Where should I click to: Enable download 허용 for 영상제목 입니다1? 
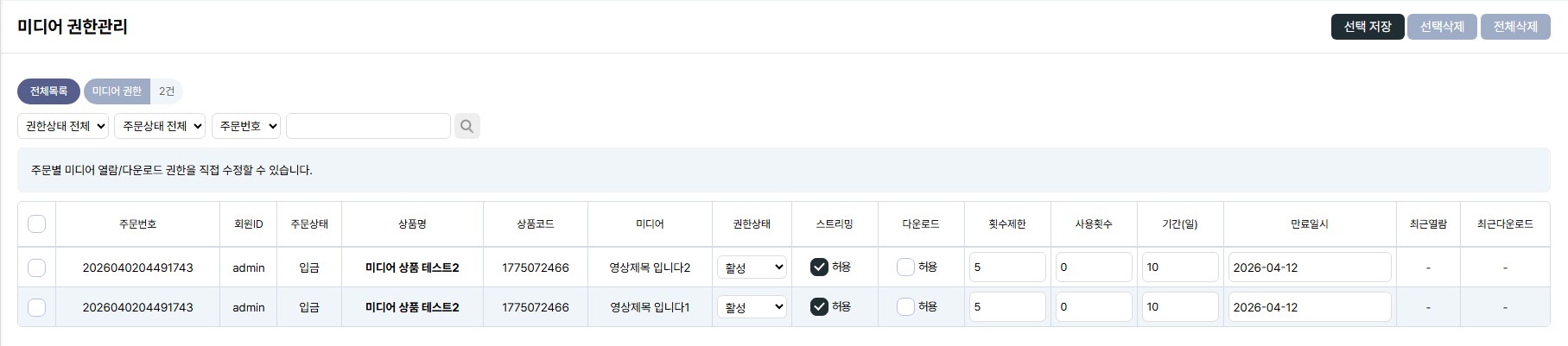(x=905, y=307)
